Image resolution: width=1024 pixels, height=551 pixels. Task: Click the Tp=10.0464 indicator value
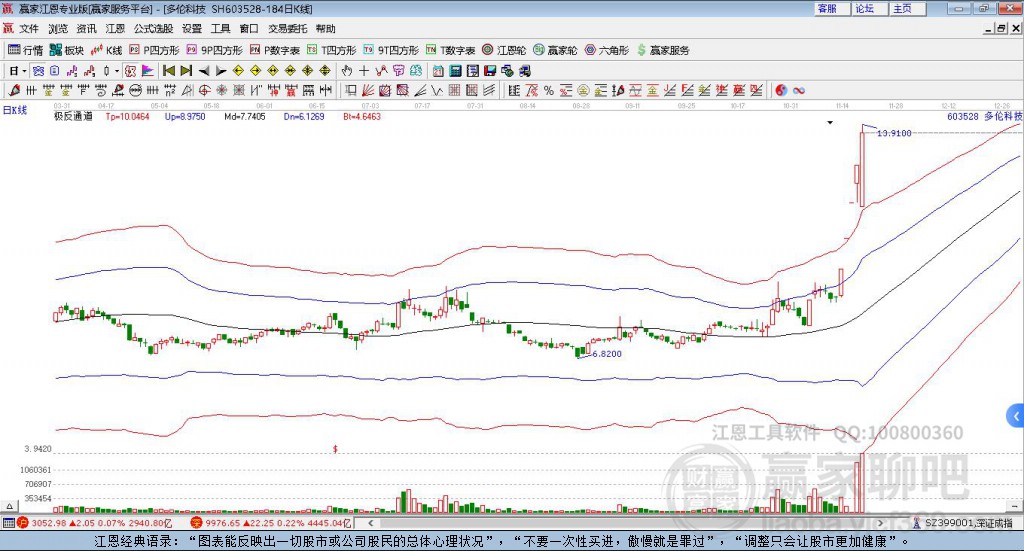(x=127, y=116)
